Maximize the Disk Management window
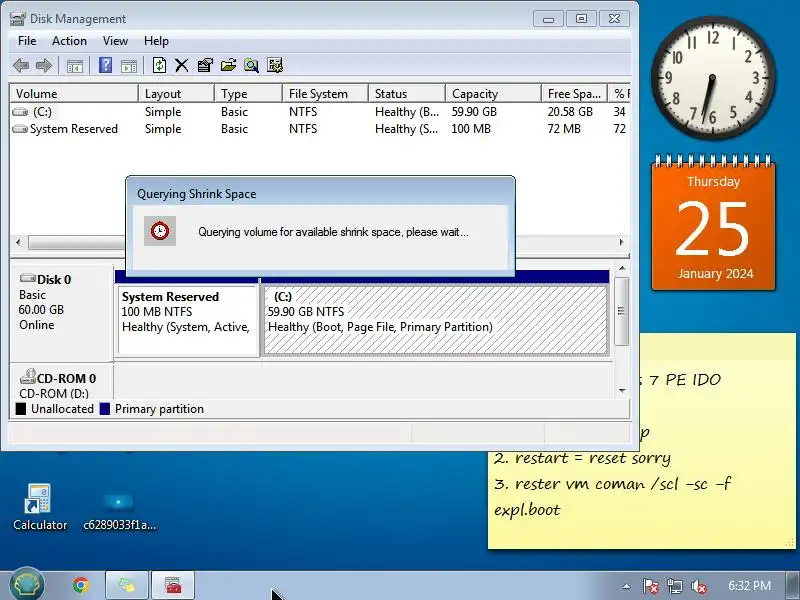Image resolution: width=800 pixels, height=600 pixels. (581, 19)
